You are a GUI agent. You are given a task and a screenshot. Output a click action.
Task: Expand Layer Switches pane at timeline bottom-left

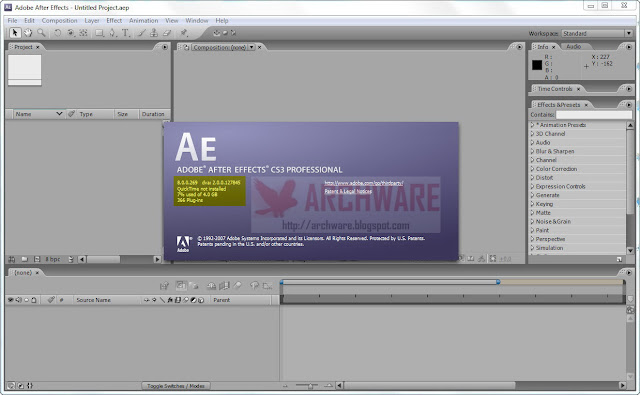(11, 385)
